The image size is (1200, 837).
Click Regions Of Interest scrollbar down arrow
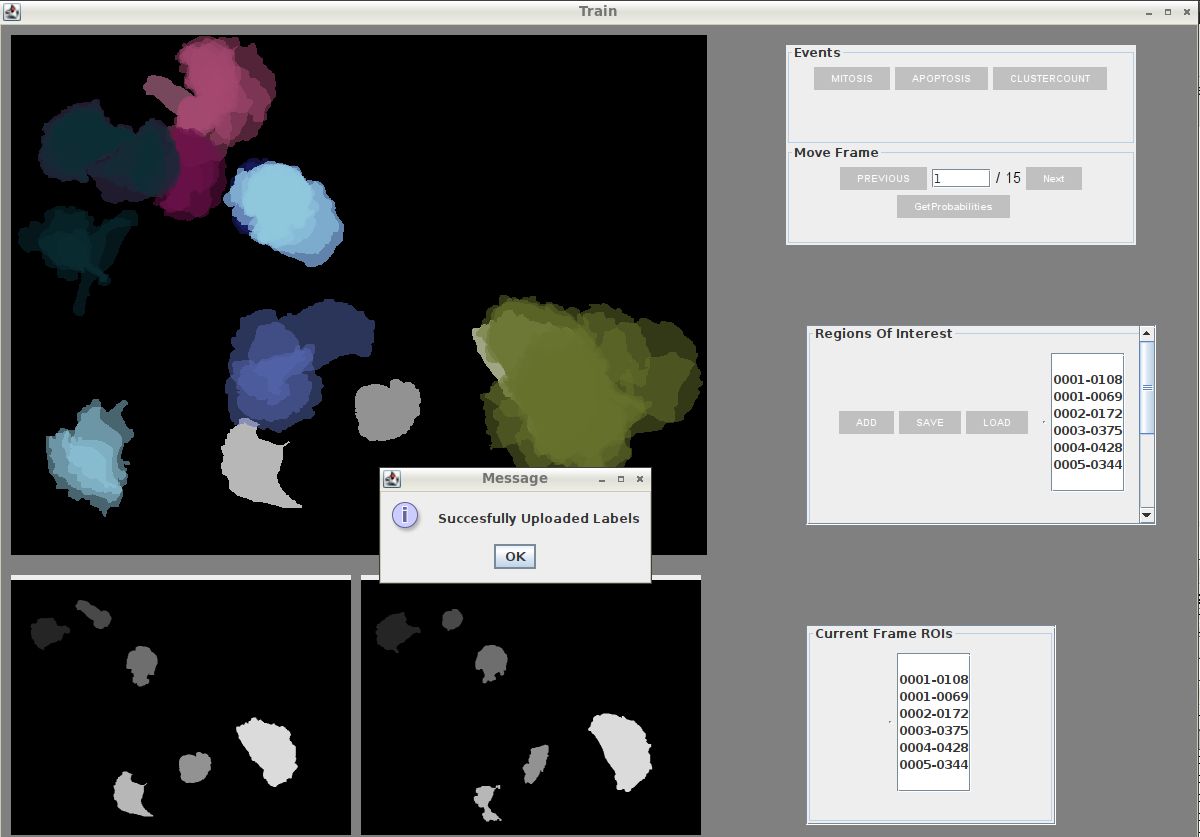coord(1147,515)
